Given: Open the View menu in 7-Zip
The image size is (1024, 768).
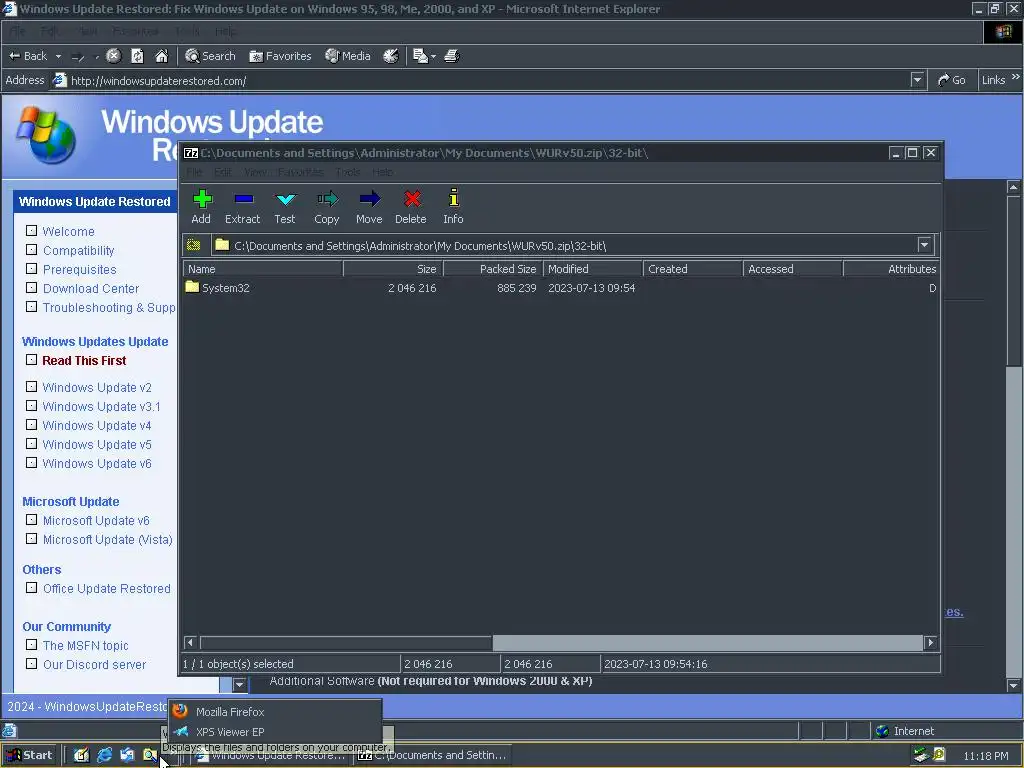Looking at the screenshot, I should [255, 172].
